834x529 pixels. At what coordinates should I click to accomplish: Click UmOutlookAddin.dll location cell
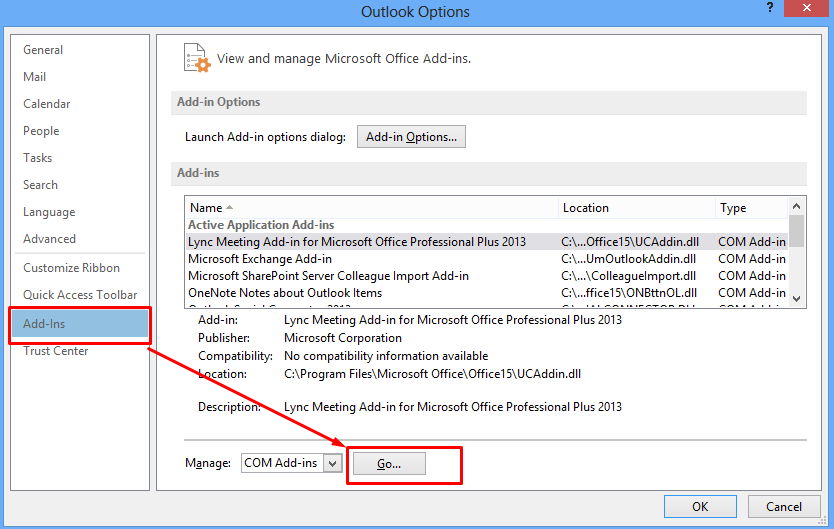(x=628, y=259)
